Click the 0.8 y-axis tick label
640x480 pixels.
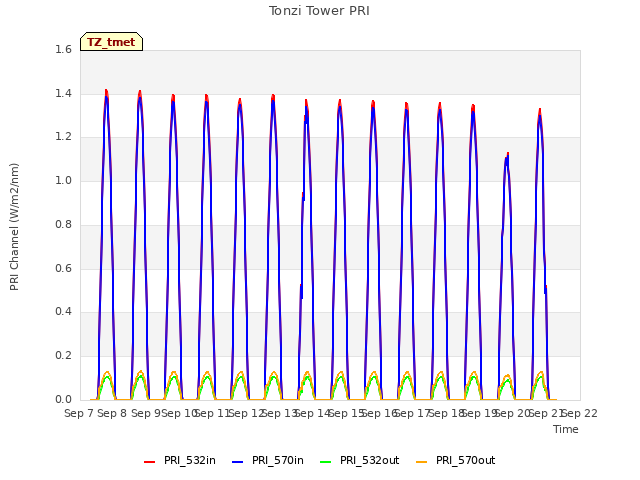[63, 224]
